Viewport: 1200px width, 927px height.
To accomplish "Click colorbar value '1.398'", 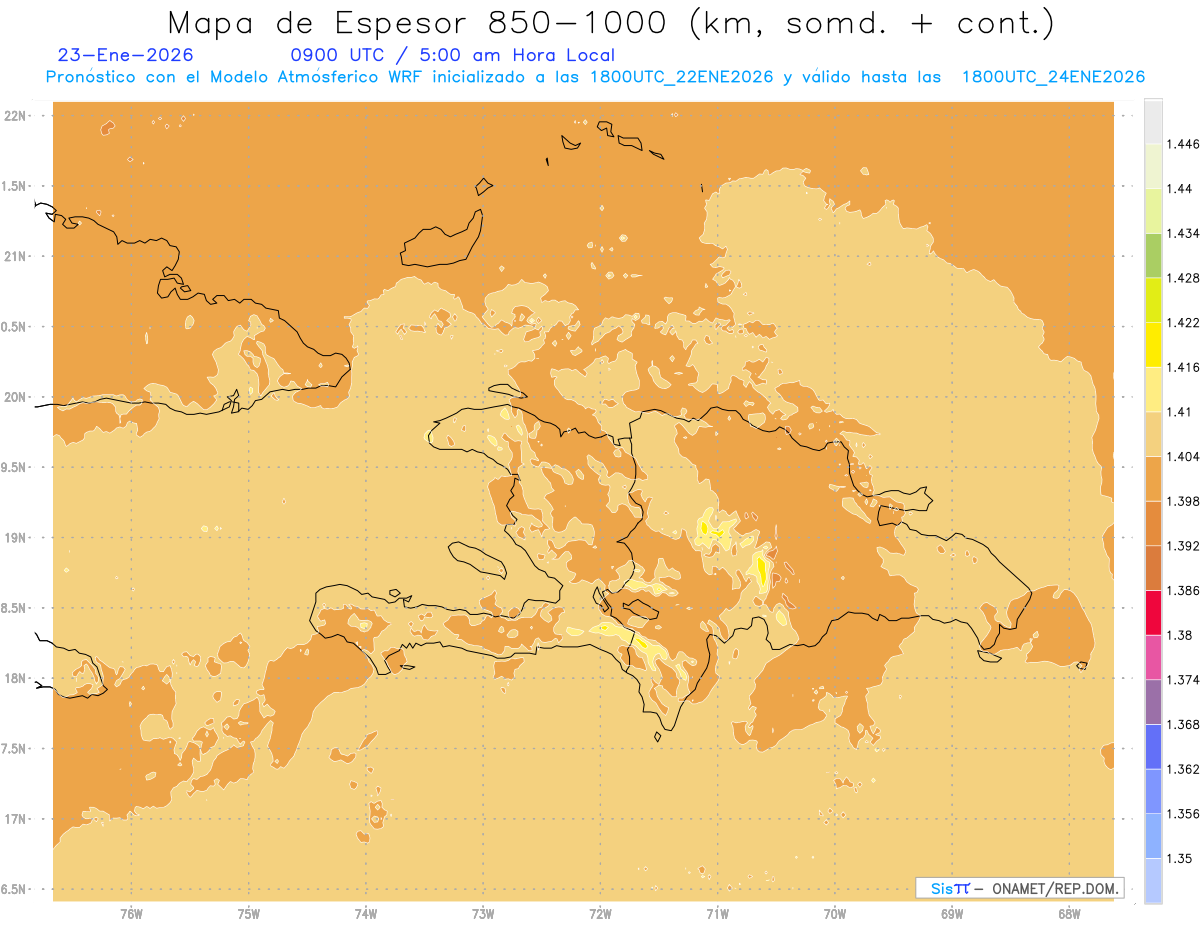I will (1184, 501).
